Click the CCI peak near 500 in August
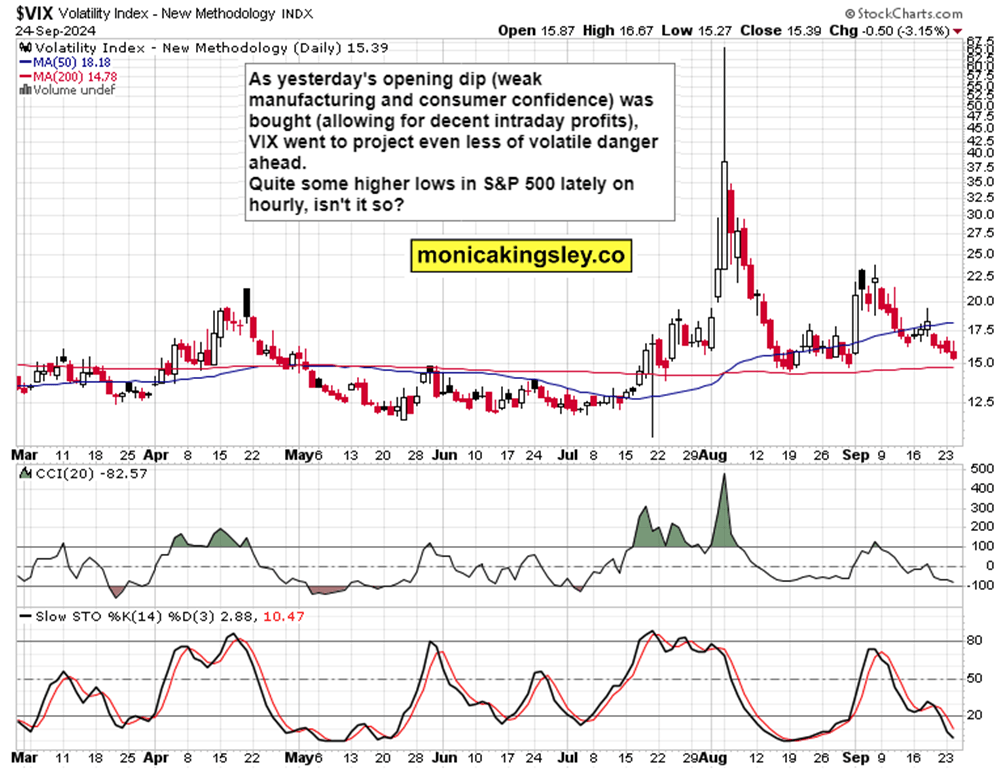 point(724,477)
